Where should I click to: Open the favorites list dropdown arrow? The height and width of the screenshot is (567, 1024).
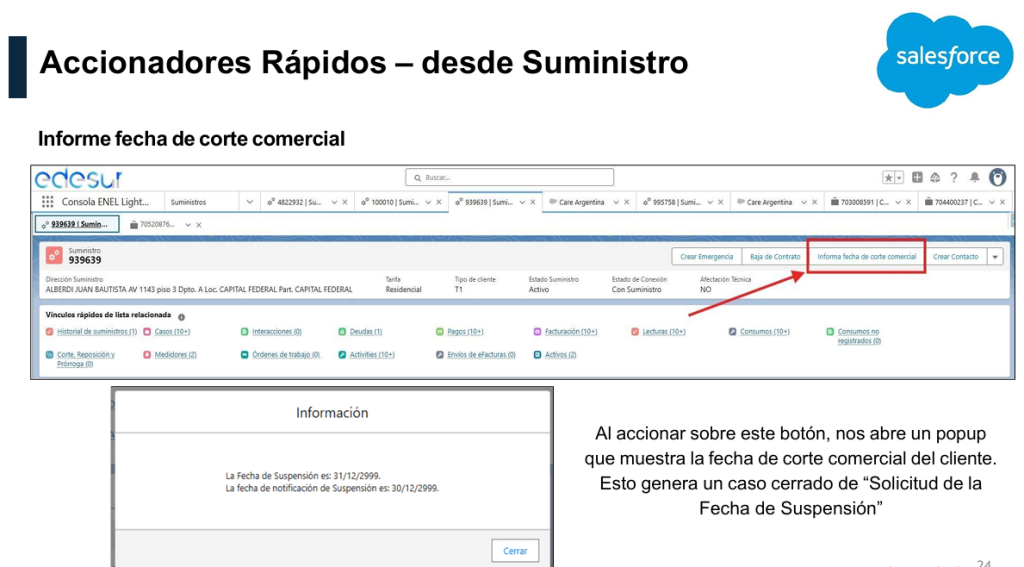[899, 178]
